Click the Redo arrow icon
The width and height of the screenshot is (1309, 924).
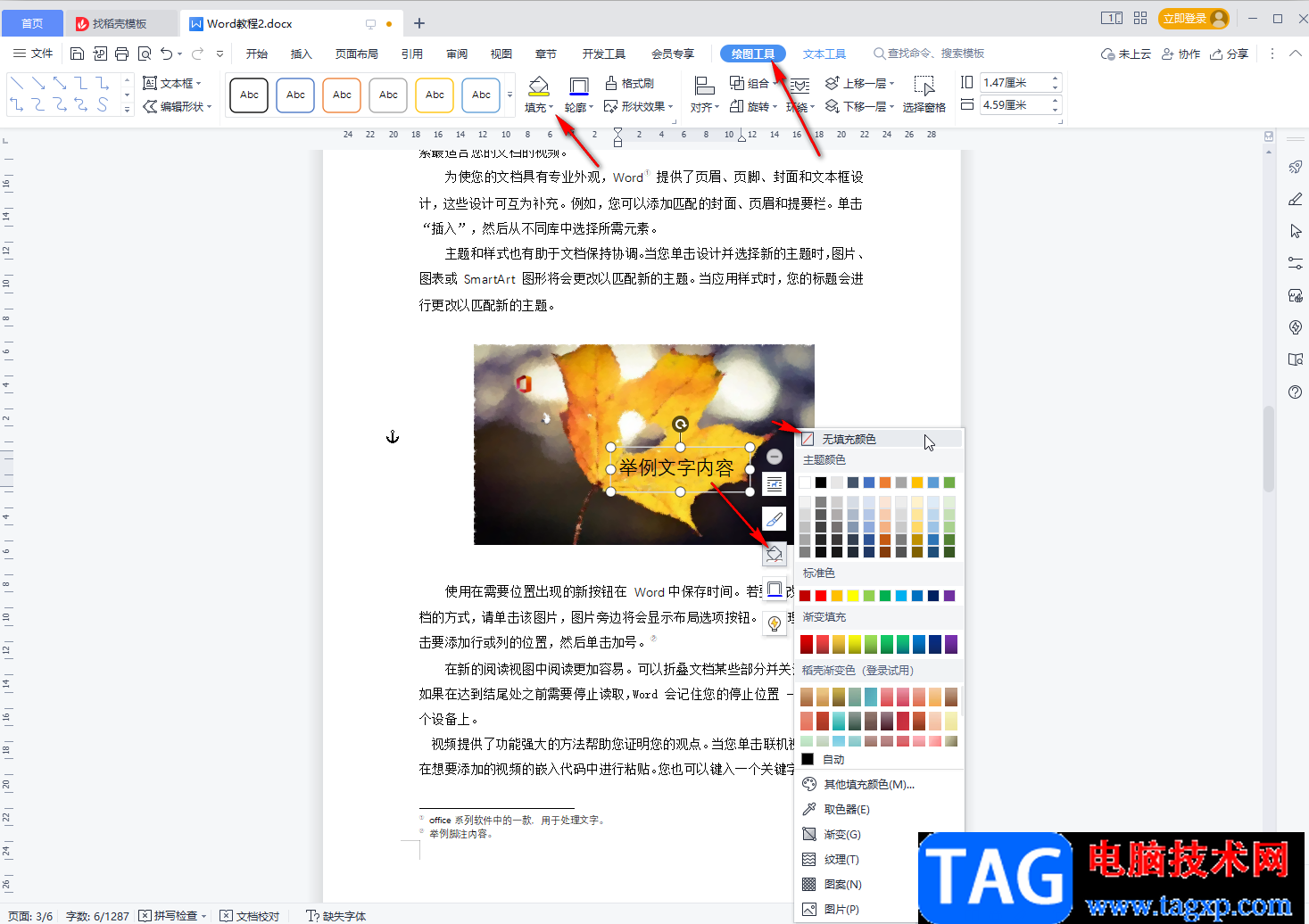tap(198, 54)
